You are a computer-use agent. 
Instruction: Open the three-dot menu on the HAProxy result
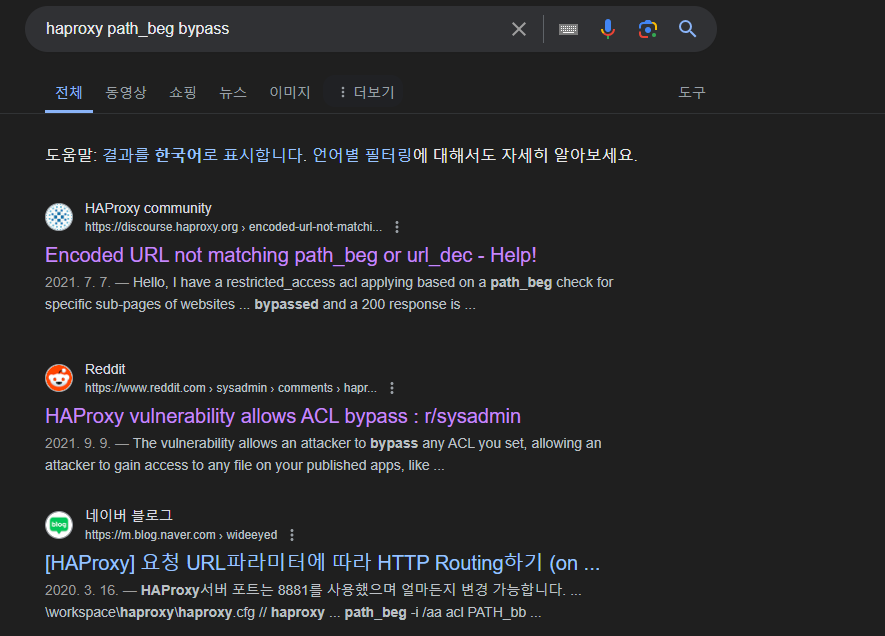397,227
